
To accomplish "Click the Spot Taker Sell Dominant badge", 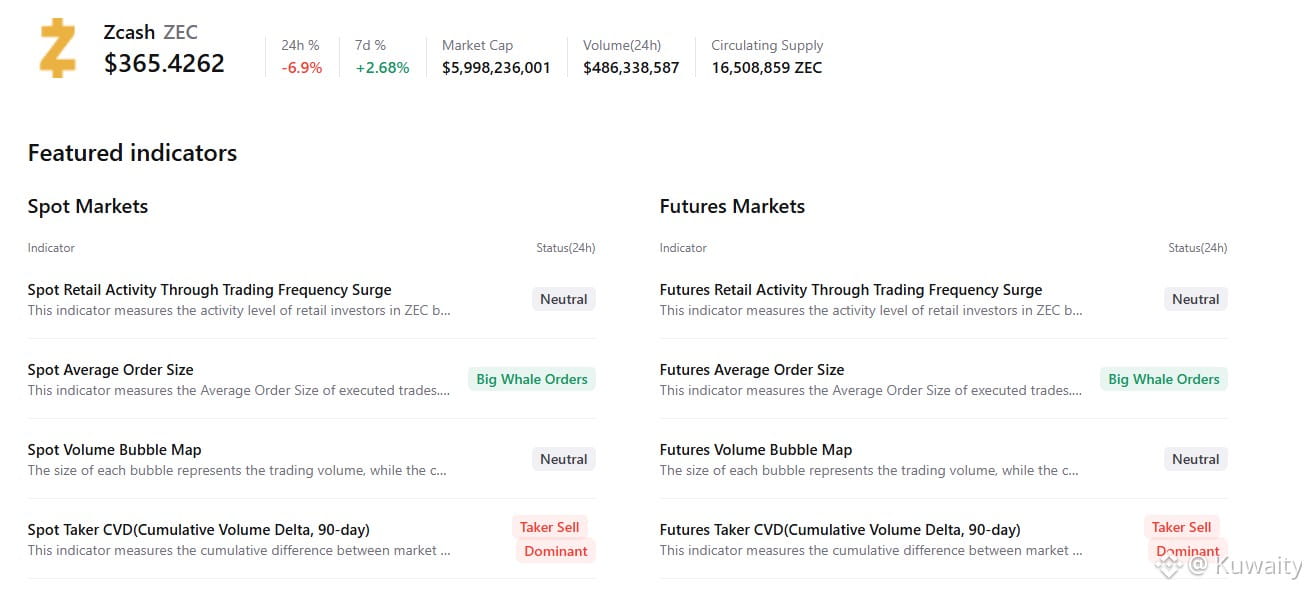I will point(553,539).
